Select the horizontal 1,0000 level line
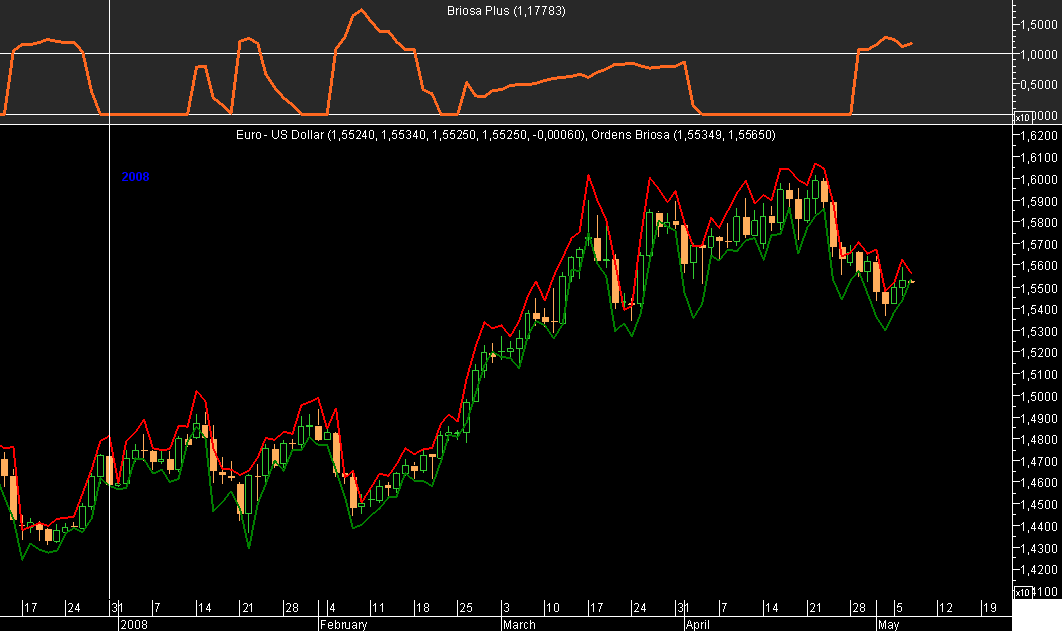This screenshot has height=631, width=1062. coord(506,53)
